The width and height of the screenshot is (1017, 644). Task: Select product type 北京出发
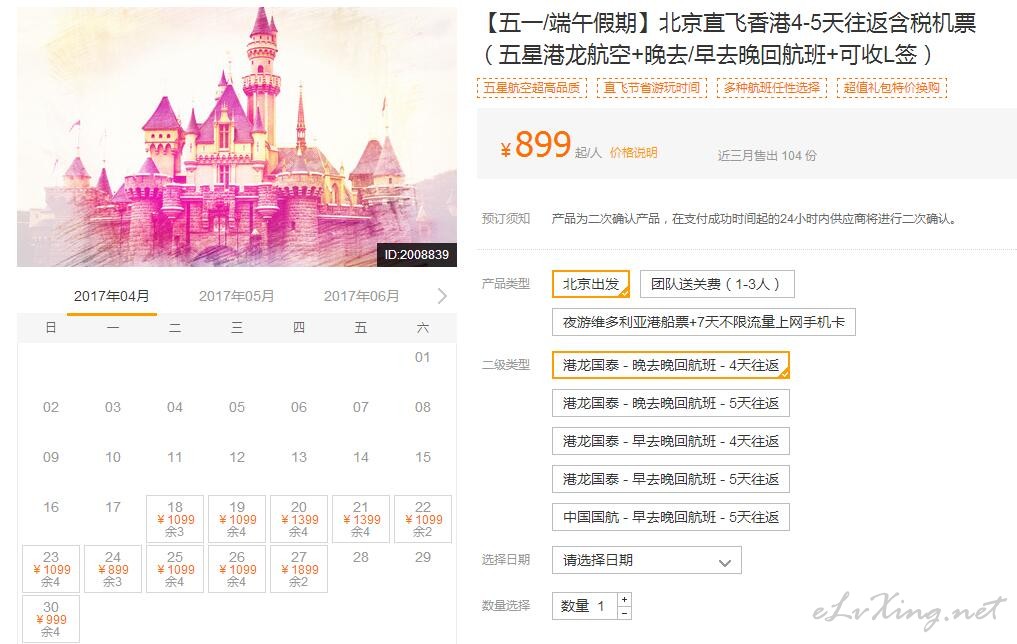click(x=591, y=284)
